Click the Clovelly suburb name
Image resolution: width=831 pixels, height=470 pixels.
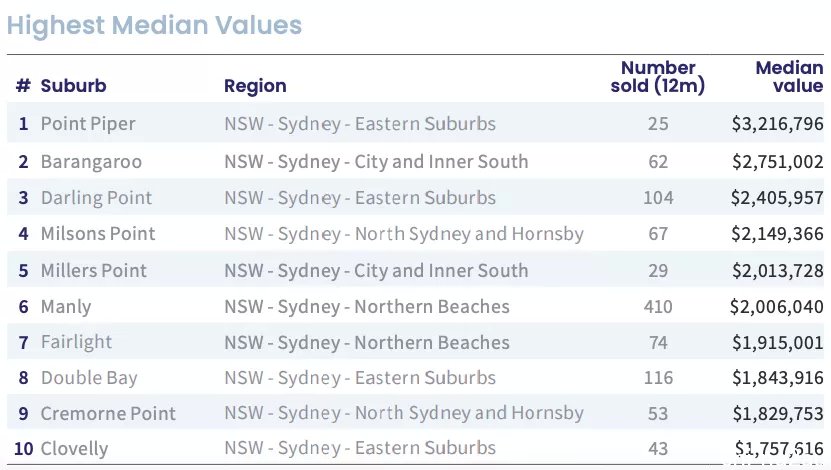[74, 449]
